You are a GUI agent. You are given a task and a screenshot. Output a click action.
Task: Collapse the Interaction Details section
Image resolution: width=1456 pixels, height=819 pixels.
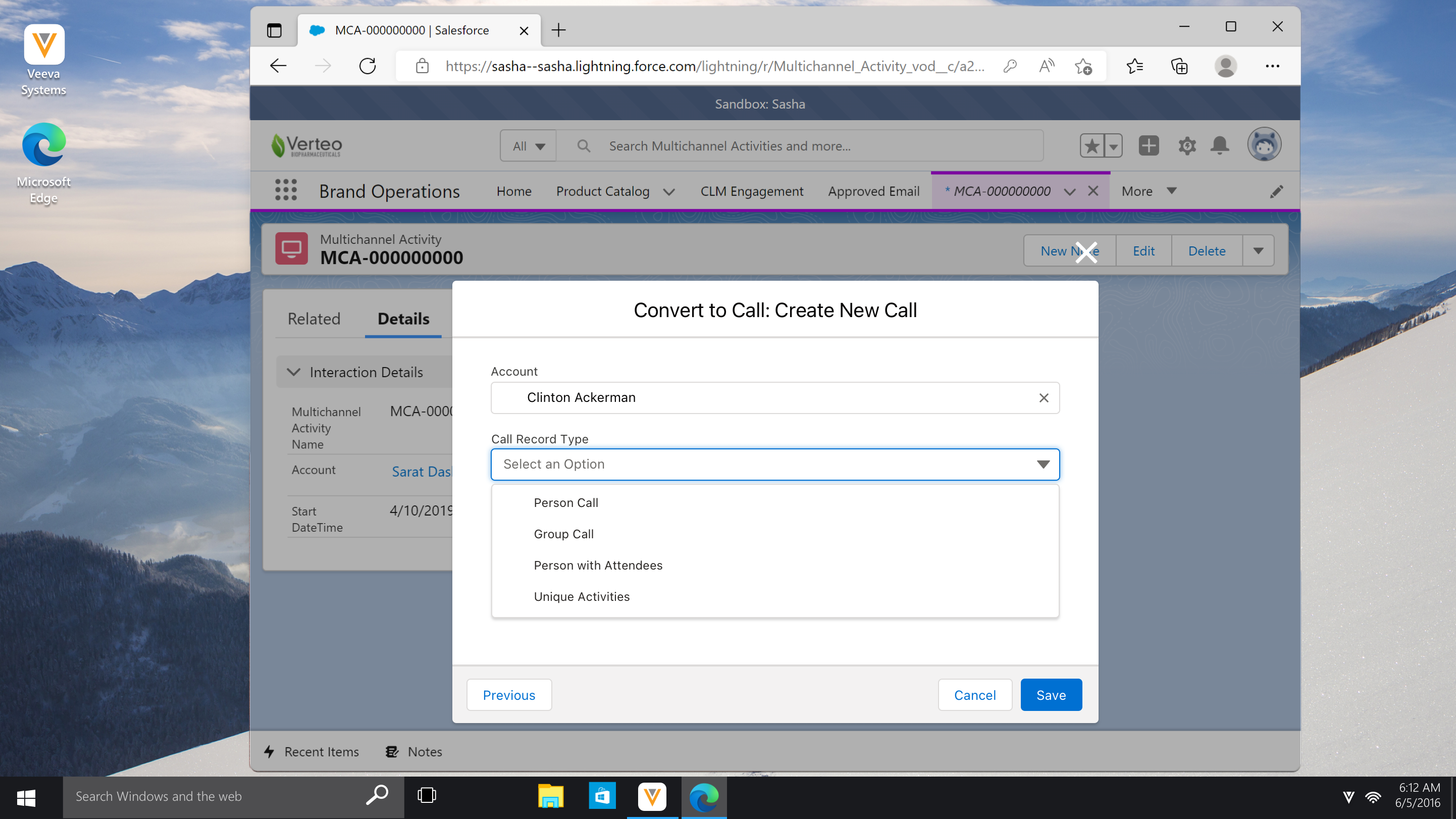point(294,372)
